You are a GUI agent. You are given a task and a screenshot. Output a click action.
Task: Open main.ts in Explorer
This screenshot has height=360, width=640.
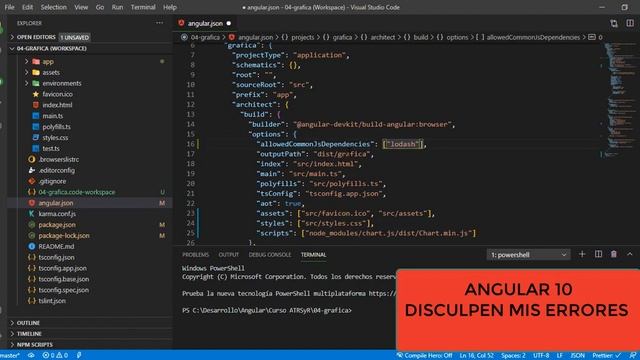(x=53, y=116)
